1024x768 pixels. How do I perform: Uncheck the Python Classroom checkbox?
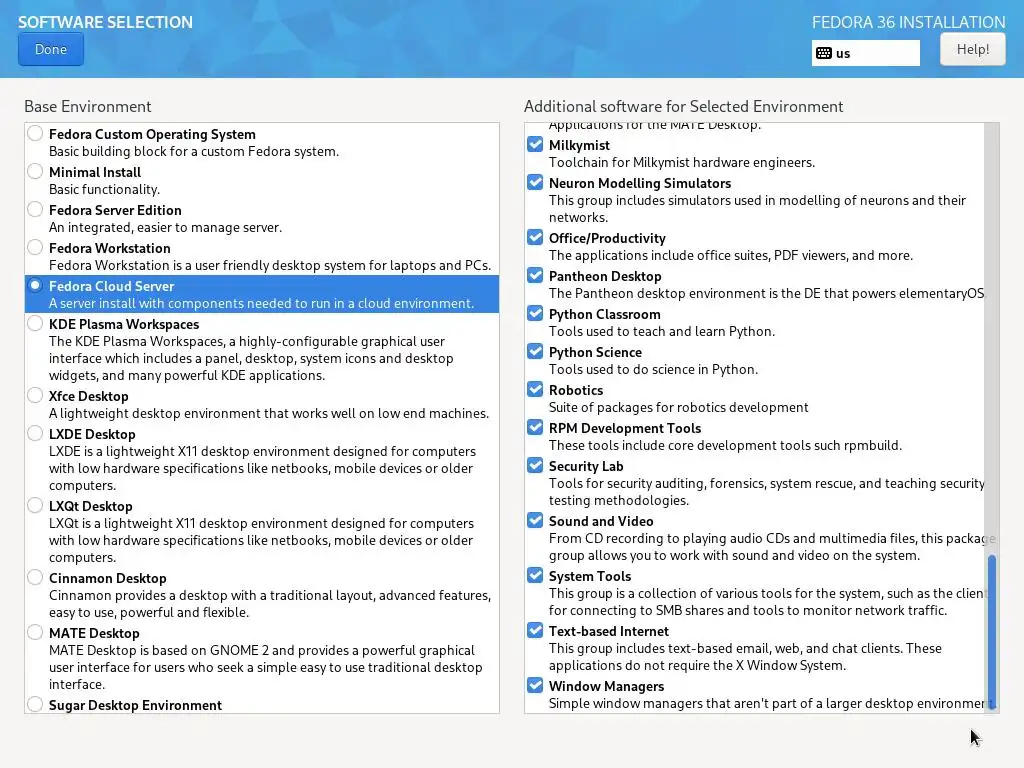[x=535, y=313]
